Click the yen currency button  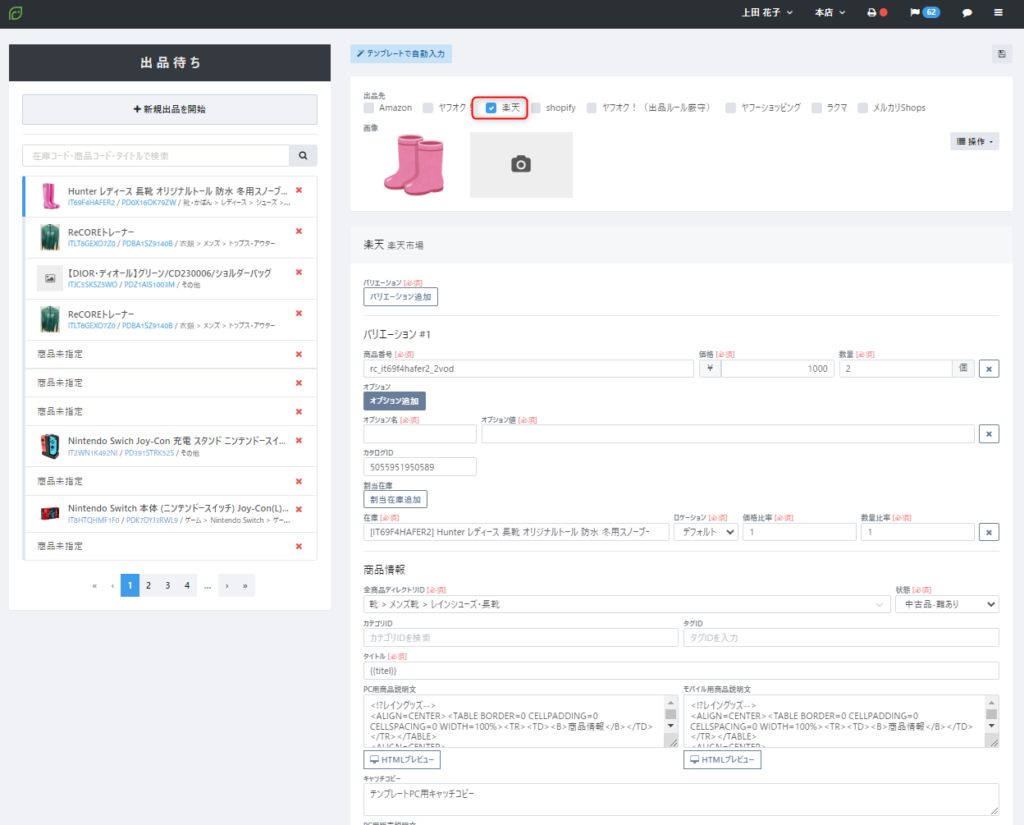[710, 369]
